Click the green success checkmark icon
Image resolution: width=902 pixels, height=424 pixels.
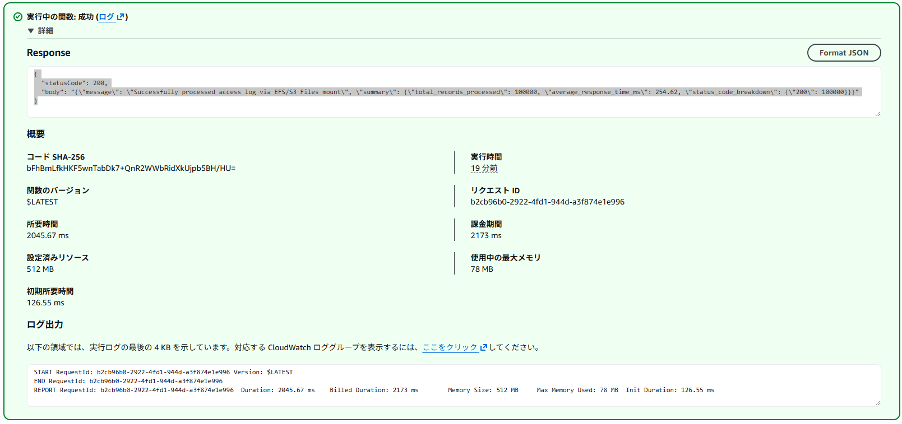click(x=18, y=17)
